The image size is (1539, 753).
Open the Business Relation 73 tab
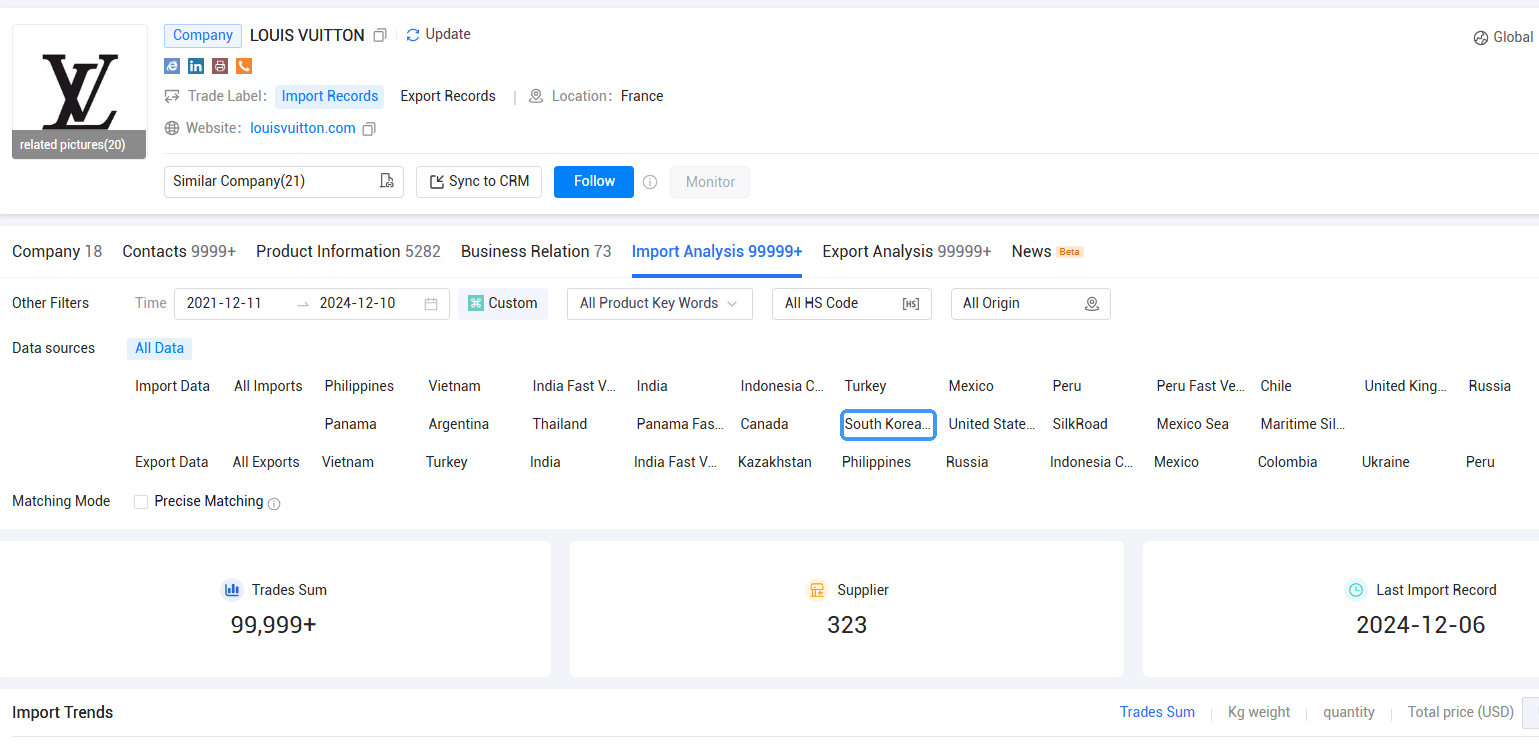point(536,252)
